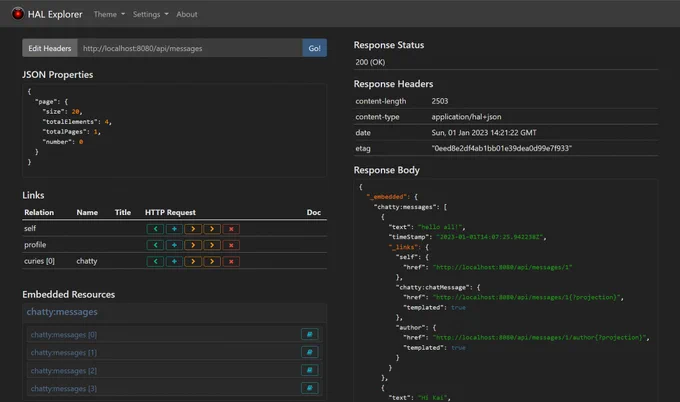Click the "timeStamp" key in Response Body
Viewport: 680px width, 402px height.
click(410, 237)
